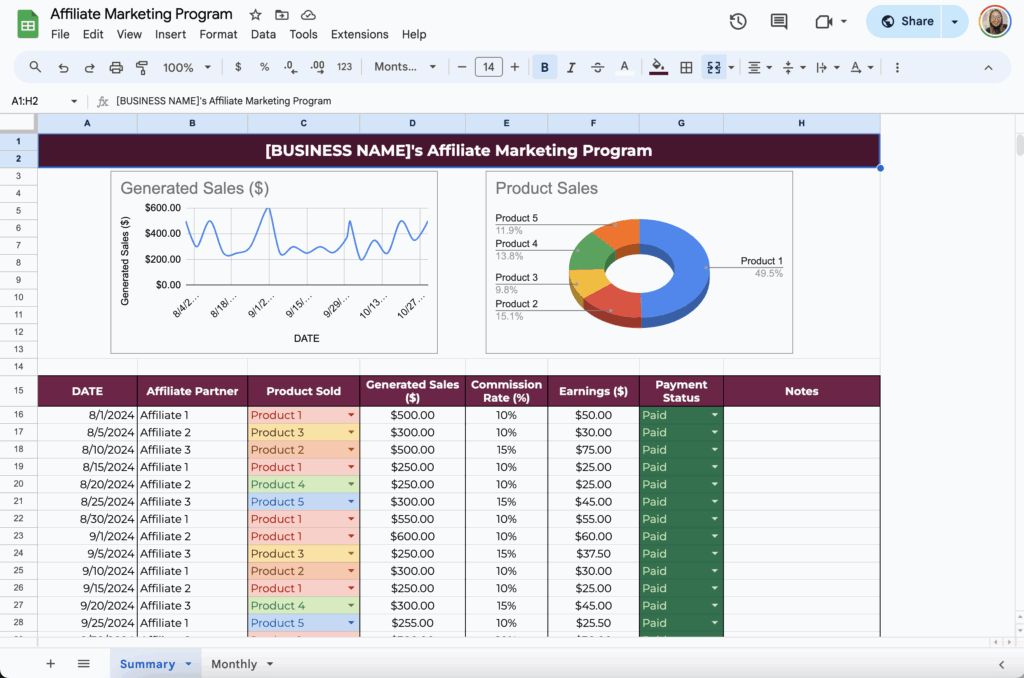Open the Data menu

tap(263, 34)
